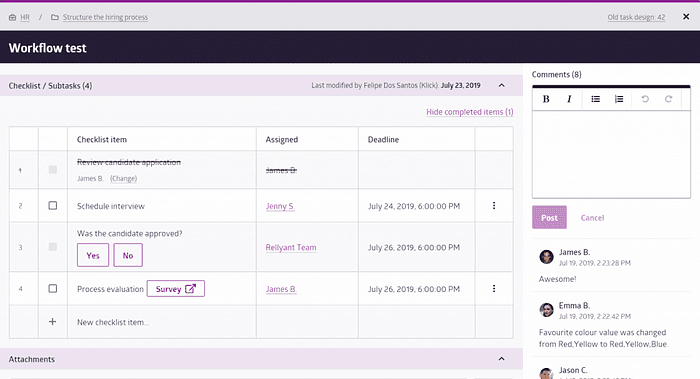700x379 pixels.
Task: Answer Yes to candidate approved
Action: [x=93, y=255]
